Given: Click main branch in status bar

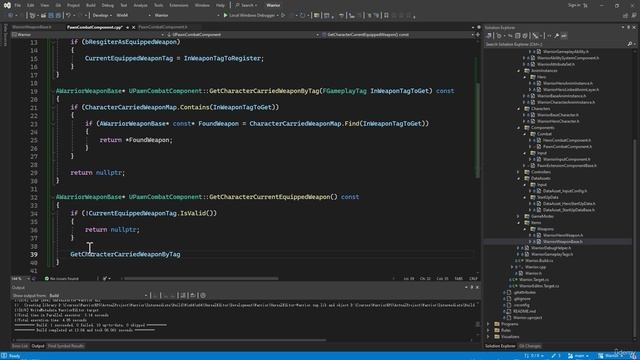Looking at the screenshot, I should [579, 356].
